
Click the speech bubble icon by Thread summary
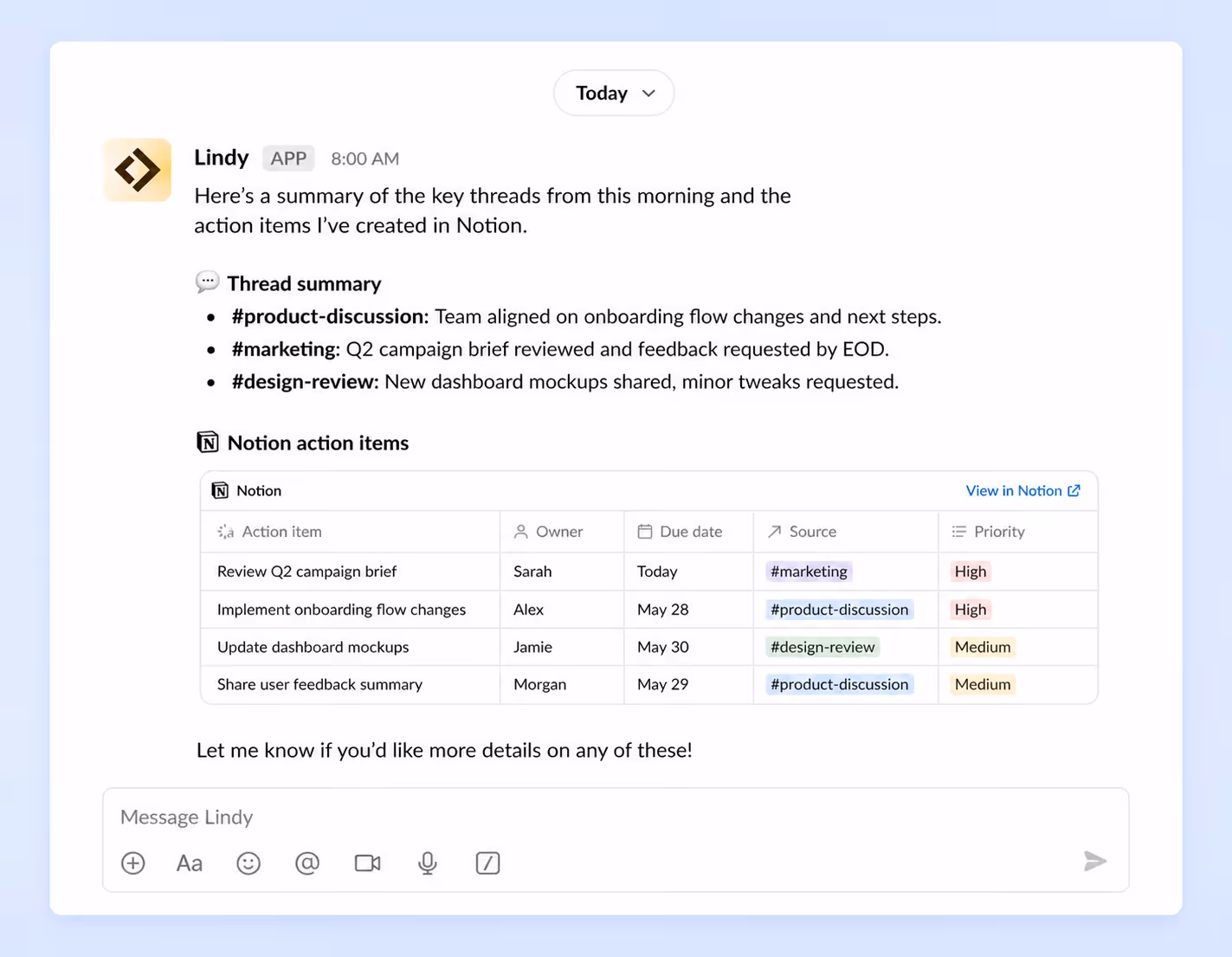pyautogui.click(x=207, y=282)
